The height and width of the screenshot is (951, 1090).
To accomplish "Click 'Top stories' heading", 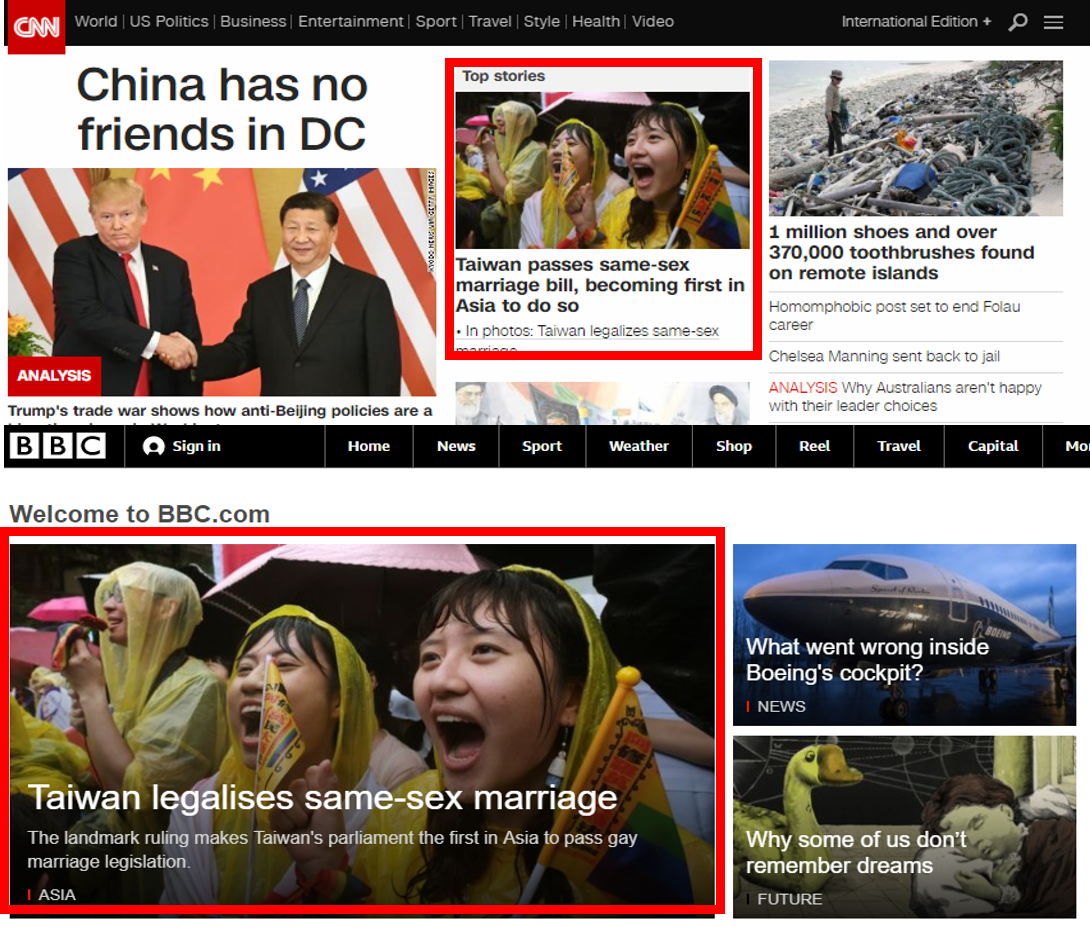I will (503, 76).
